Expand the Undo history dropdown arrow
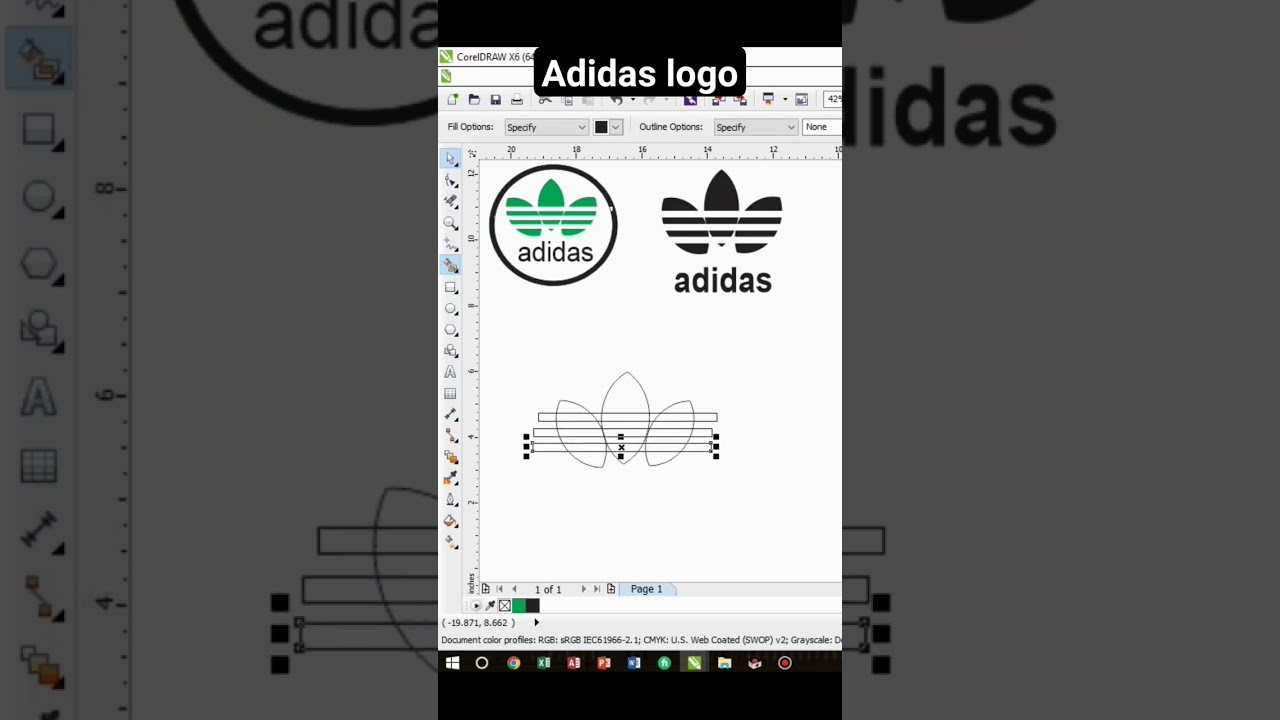Viewport: 1280px width, 720px height. (633, 99)
